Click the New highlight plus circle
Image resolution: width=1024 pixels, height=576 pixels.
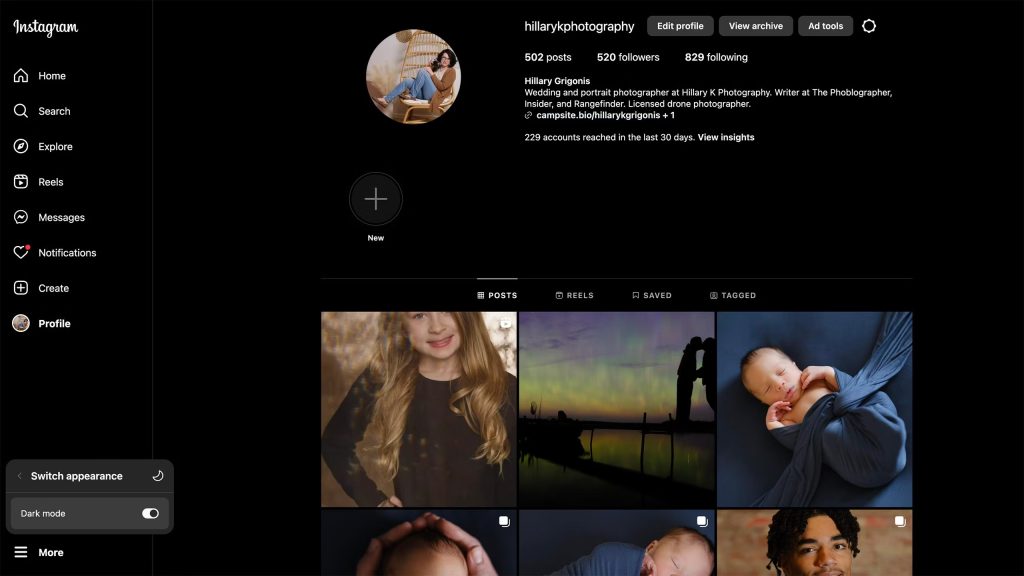tap(375, 198)
